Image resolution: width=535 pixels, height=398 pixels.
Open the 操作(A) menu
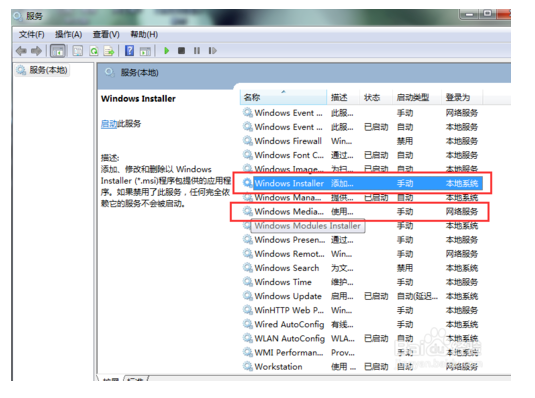coord(68,34)
